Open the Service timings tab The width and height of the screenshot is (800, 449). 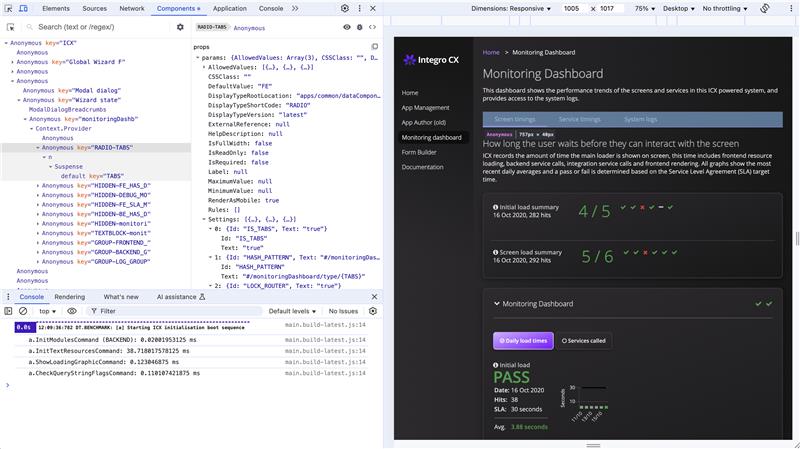(579, 119)
